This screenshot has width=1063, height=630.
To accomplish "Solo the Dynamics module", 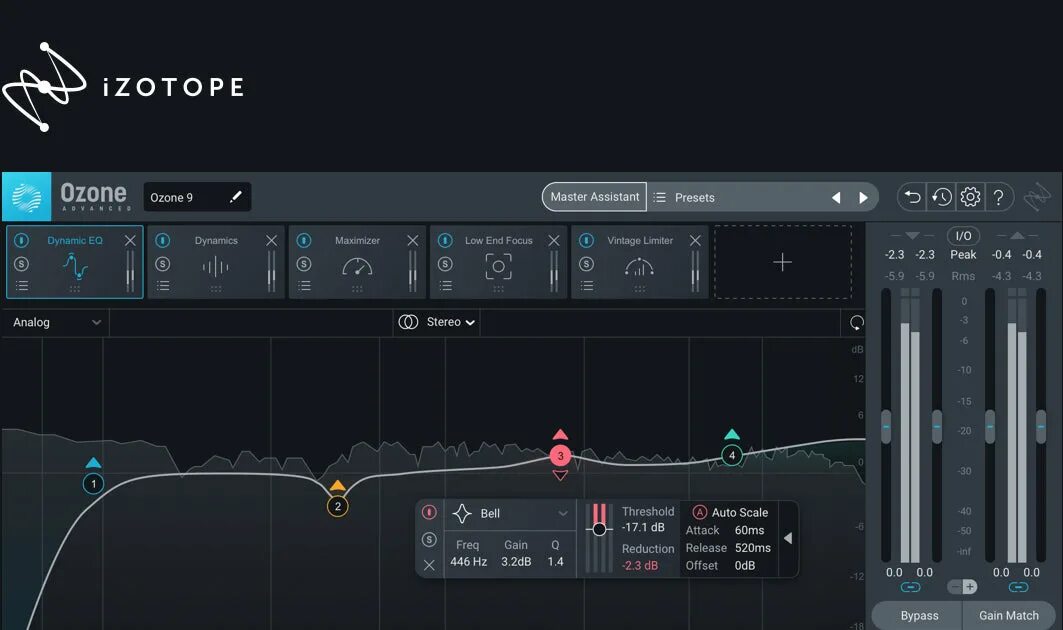I will 163,264.
